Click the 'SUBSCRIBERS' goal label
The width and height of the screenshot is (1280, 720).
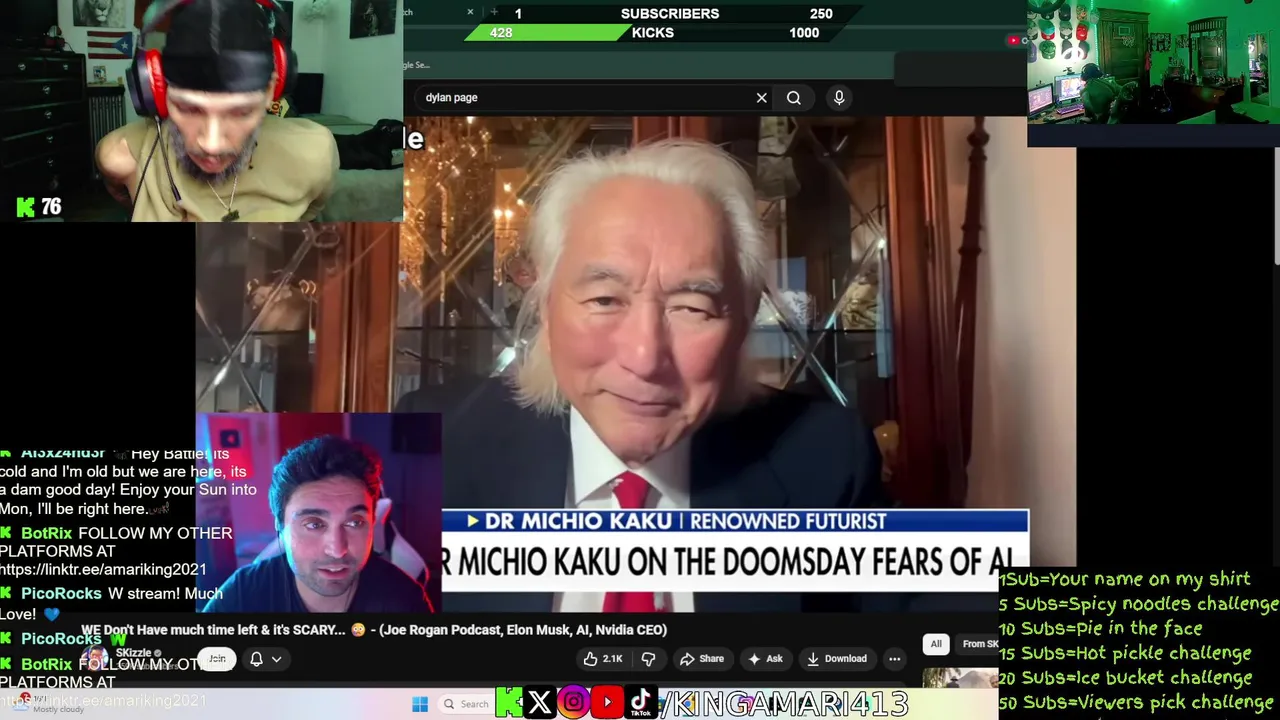point(670,13)
